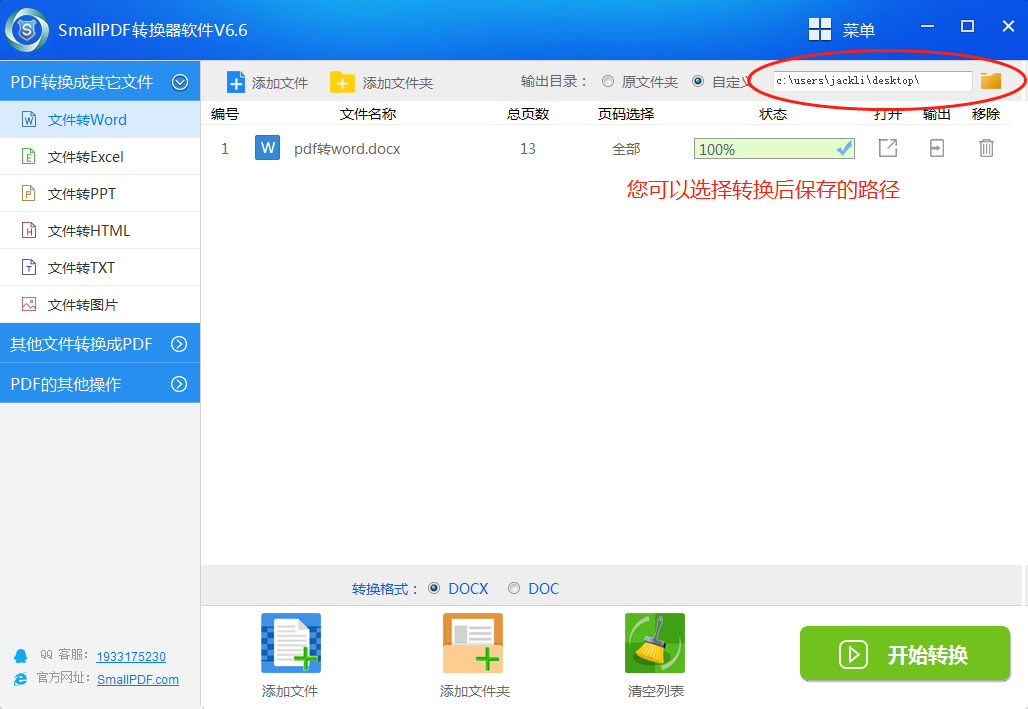1028x709 pixels.
Task: Select the 自定义 output radio button
Action: point(698,81)
